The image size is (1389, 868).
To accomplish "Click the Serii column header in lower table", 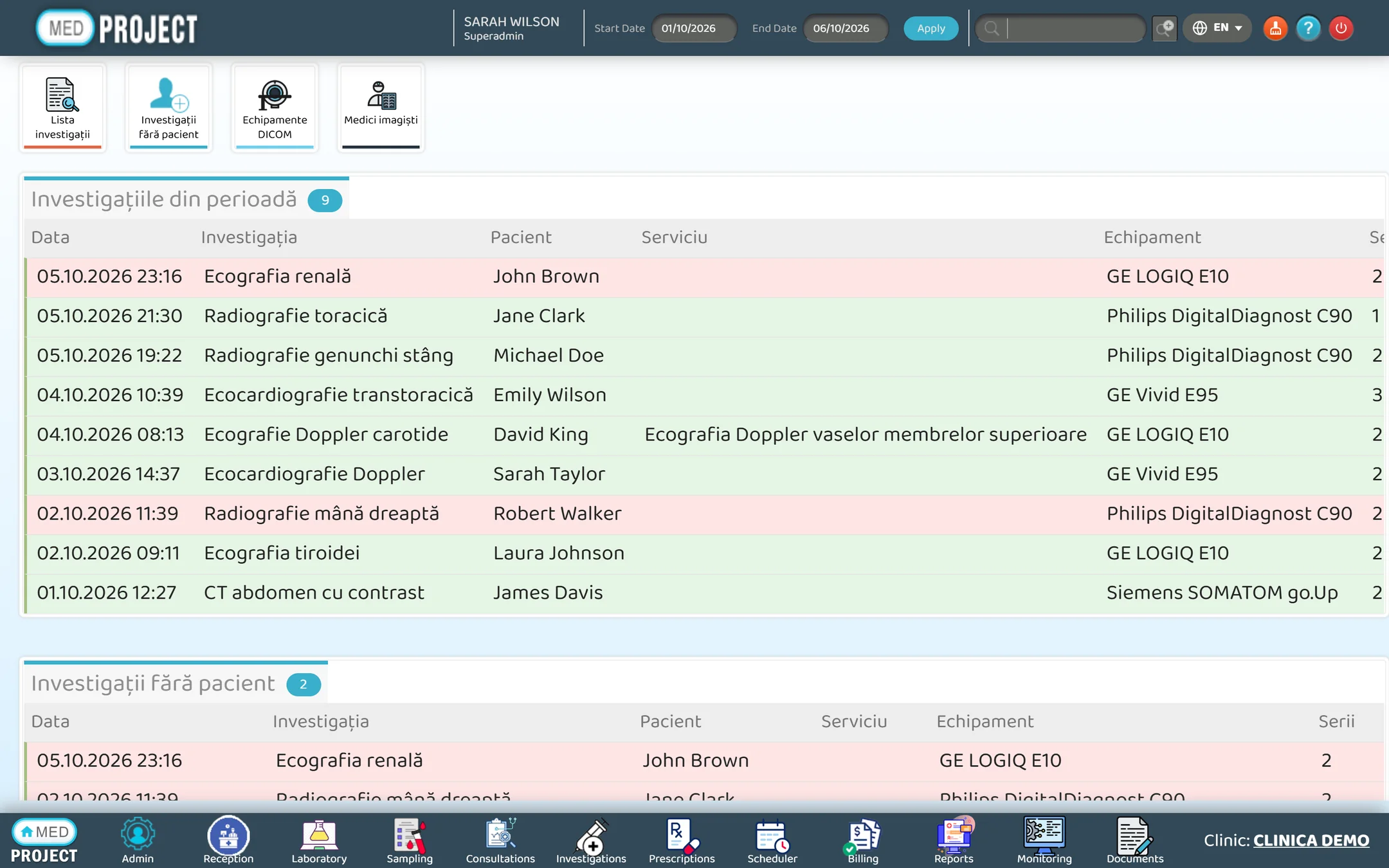I will 1336,721.
